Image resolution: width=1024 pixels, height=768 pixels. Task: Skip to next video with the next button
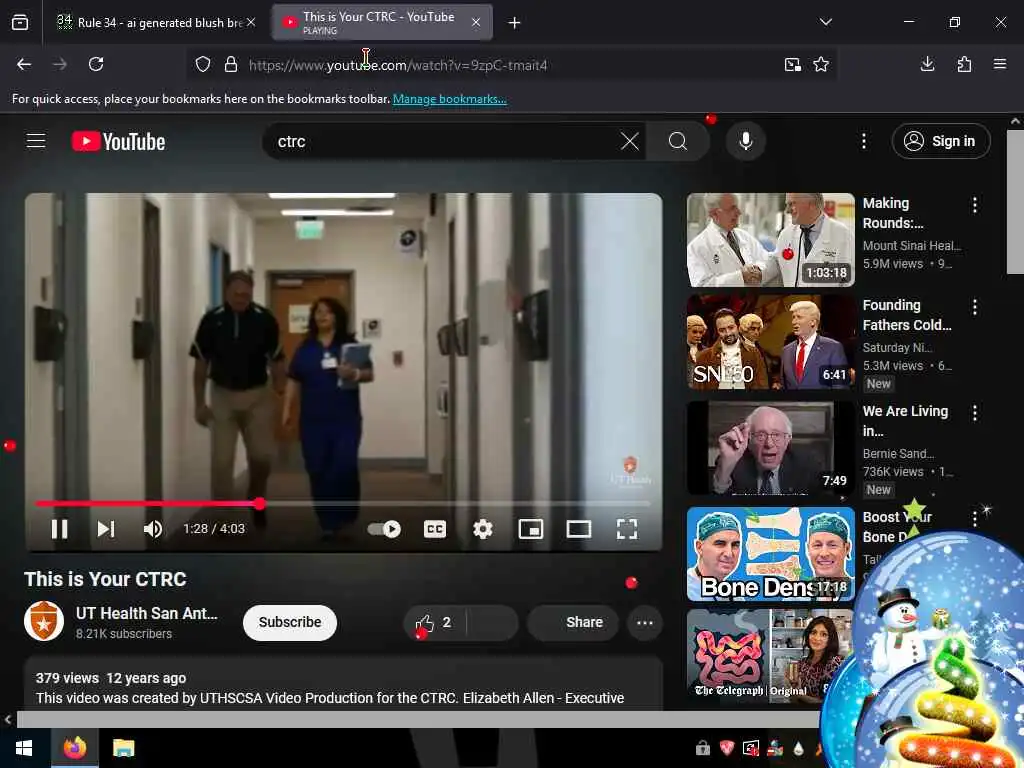106,529
